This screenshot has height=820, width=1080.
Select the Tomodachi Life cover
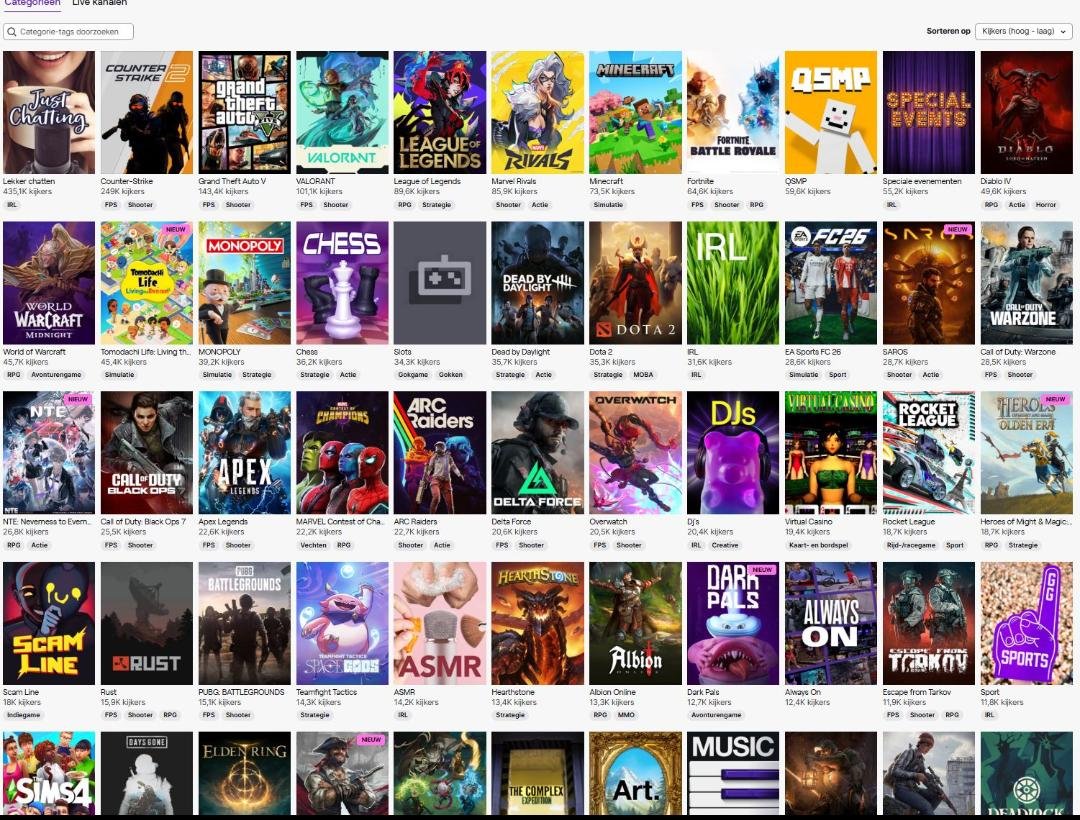[147, 283]
